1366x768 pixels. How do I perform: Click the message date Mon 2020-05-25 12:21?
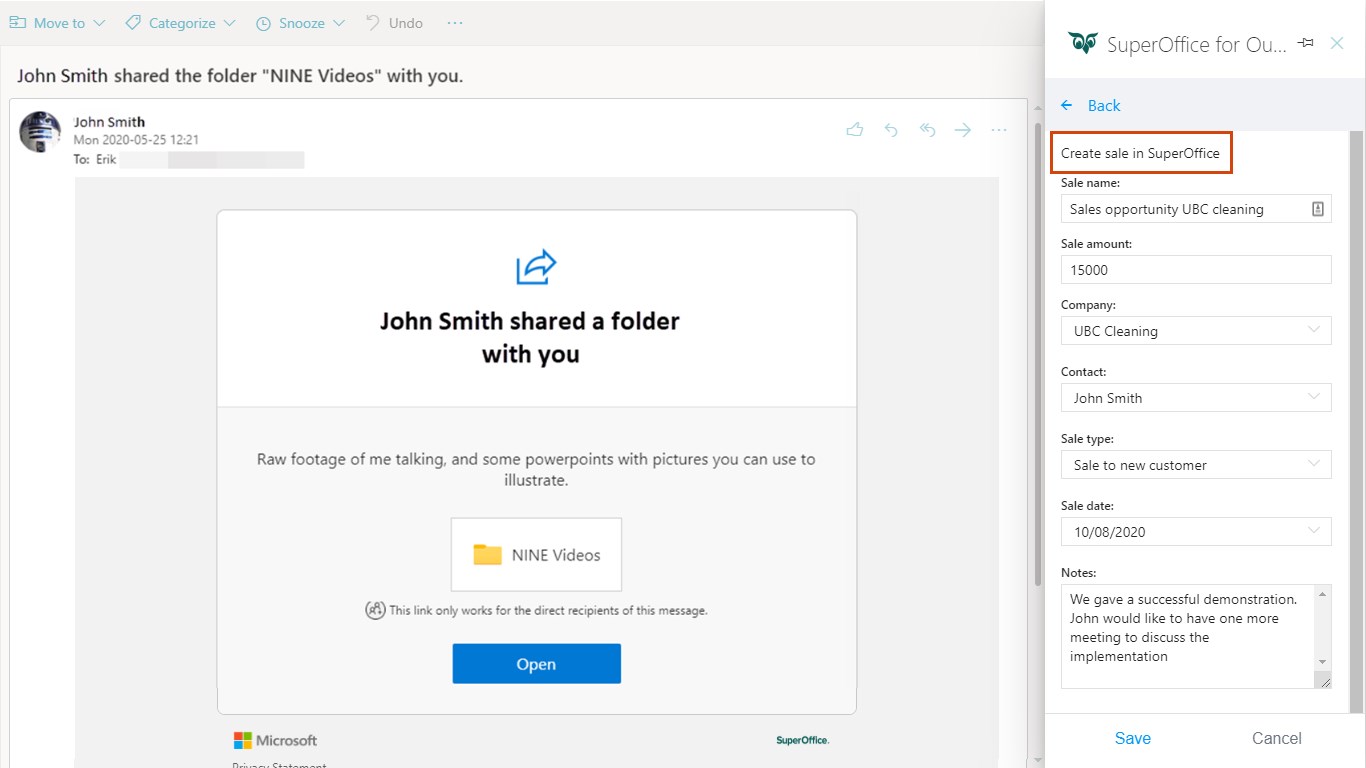(136, 140)
